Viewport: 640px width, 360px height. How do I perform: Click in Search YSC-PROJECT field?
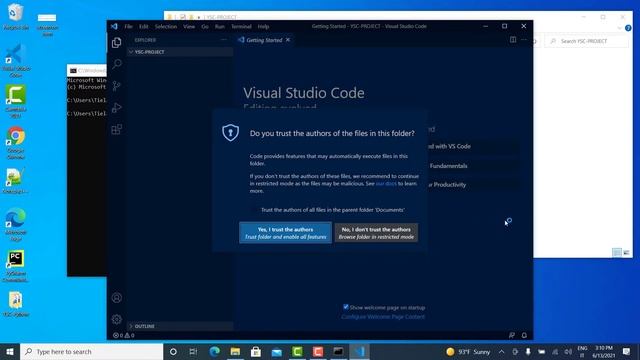(587, 41)
